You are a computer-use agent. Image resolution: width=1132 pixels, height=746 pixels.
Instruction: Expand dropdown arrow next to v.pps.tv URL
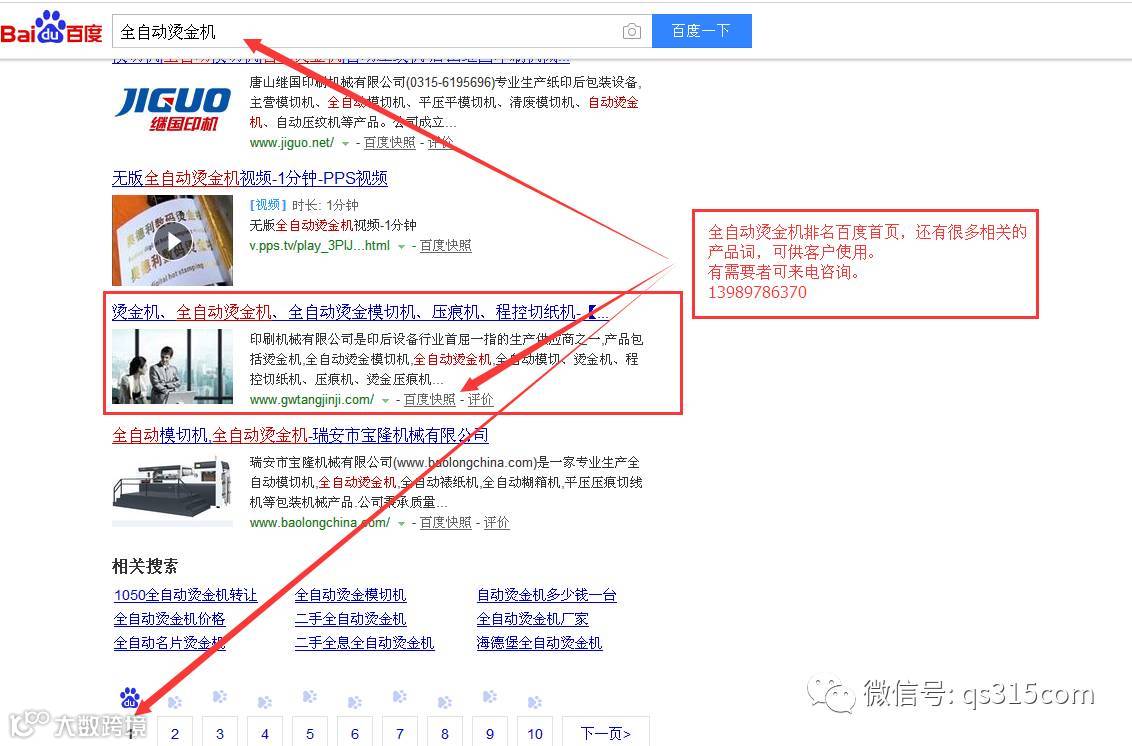pyautogui.click(x=401, y=247)
